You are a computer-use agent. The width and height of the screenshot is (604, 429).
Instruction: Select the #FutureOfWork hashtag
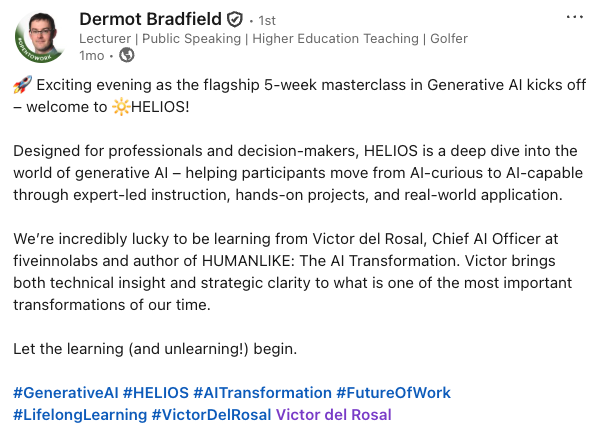[393, 393]
